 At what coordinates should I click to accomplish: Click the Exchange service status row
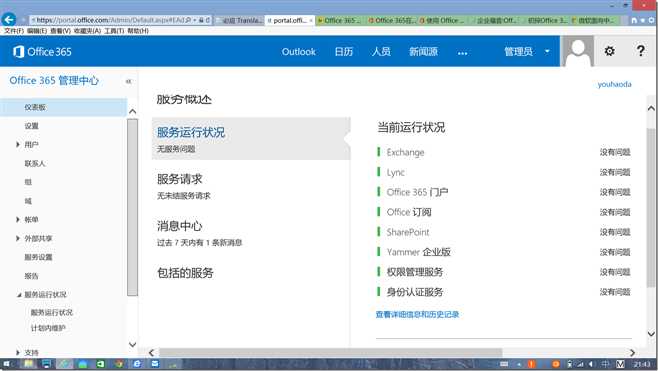pyautogui.click(x=504, y=152)
